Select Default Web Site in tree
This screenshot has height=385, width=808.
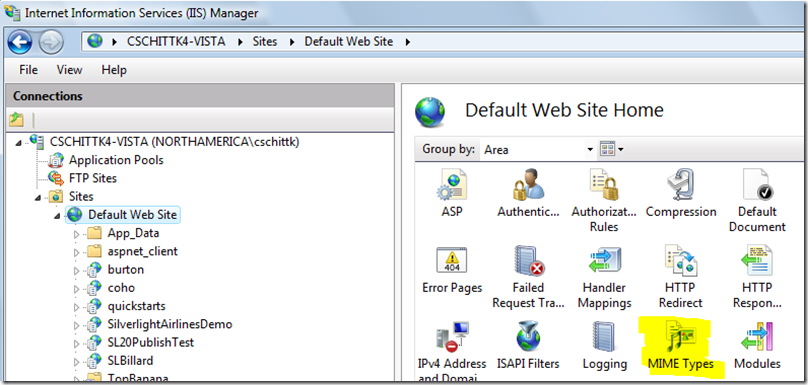coord(132,215)
